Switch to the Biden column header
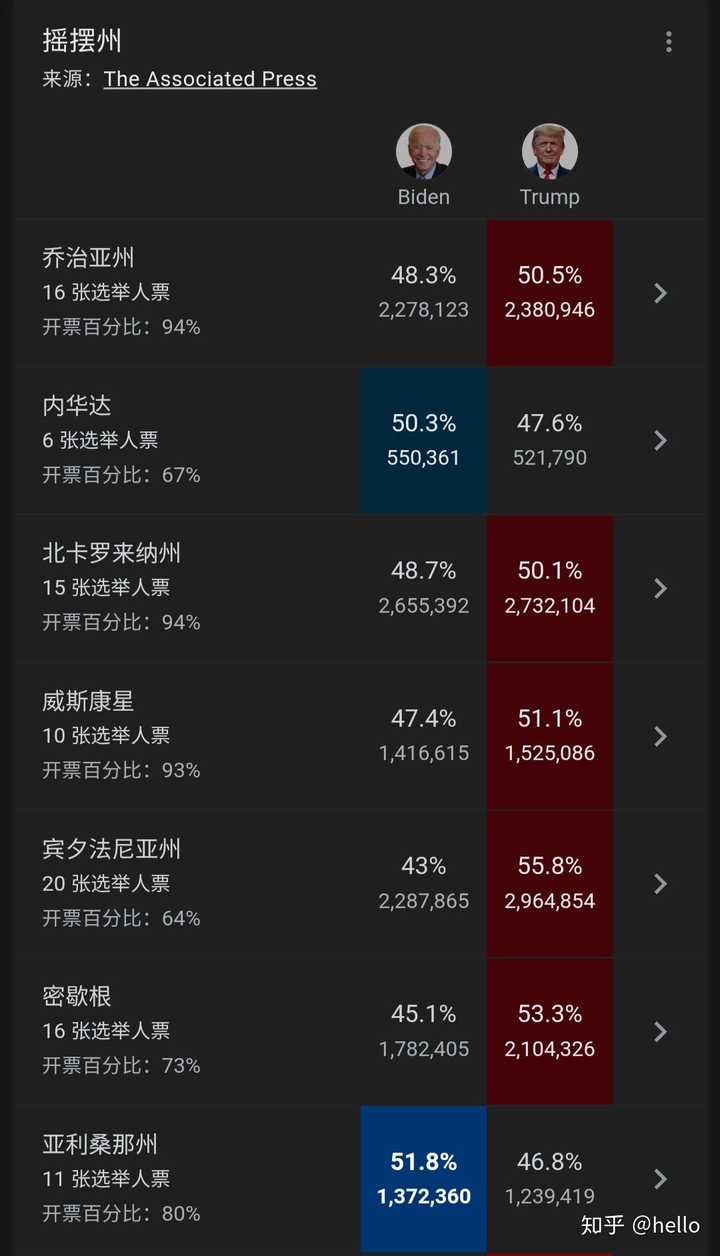720x1256 pixels. point(423,197)
